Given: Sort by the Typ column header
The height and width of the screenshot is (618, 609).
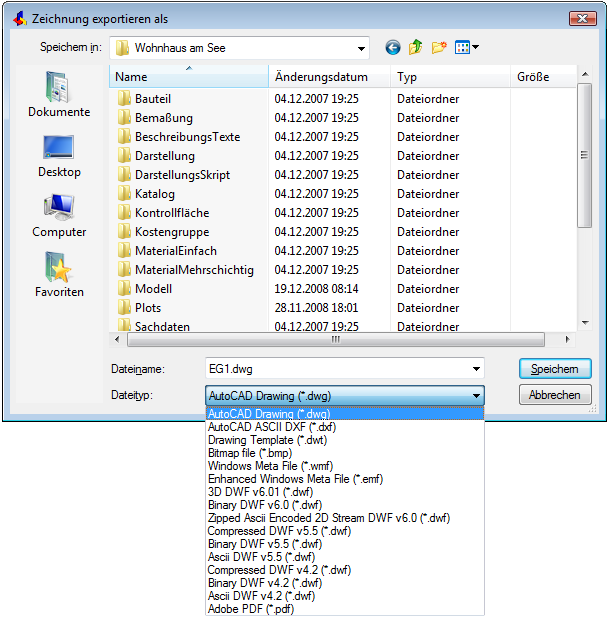Looking at the screenshot, I should coord(451,76).
